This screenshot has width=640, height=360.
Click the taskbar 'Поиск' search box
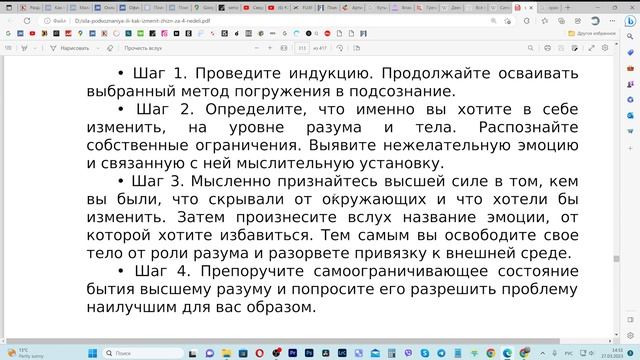pos(143,353)
